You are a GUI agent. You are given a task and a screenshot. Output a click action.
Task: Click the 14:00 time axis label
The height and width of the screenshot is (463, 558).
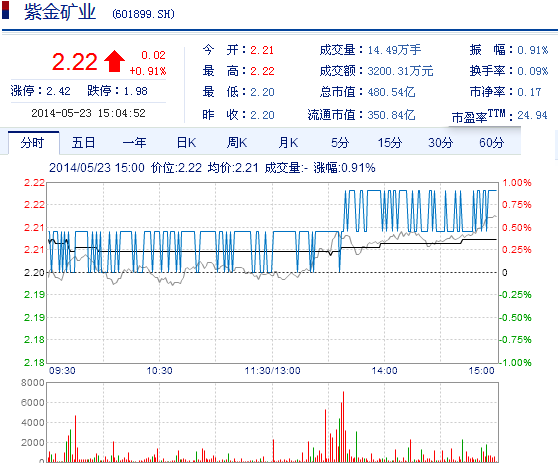pyautogui.click(x=384, y=371)
